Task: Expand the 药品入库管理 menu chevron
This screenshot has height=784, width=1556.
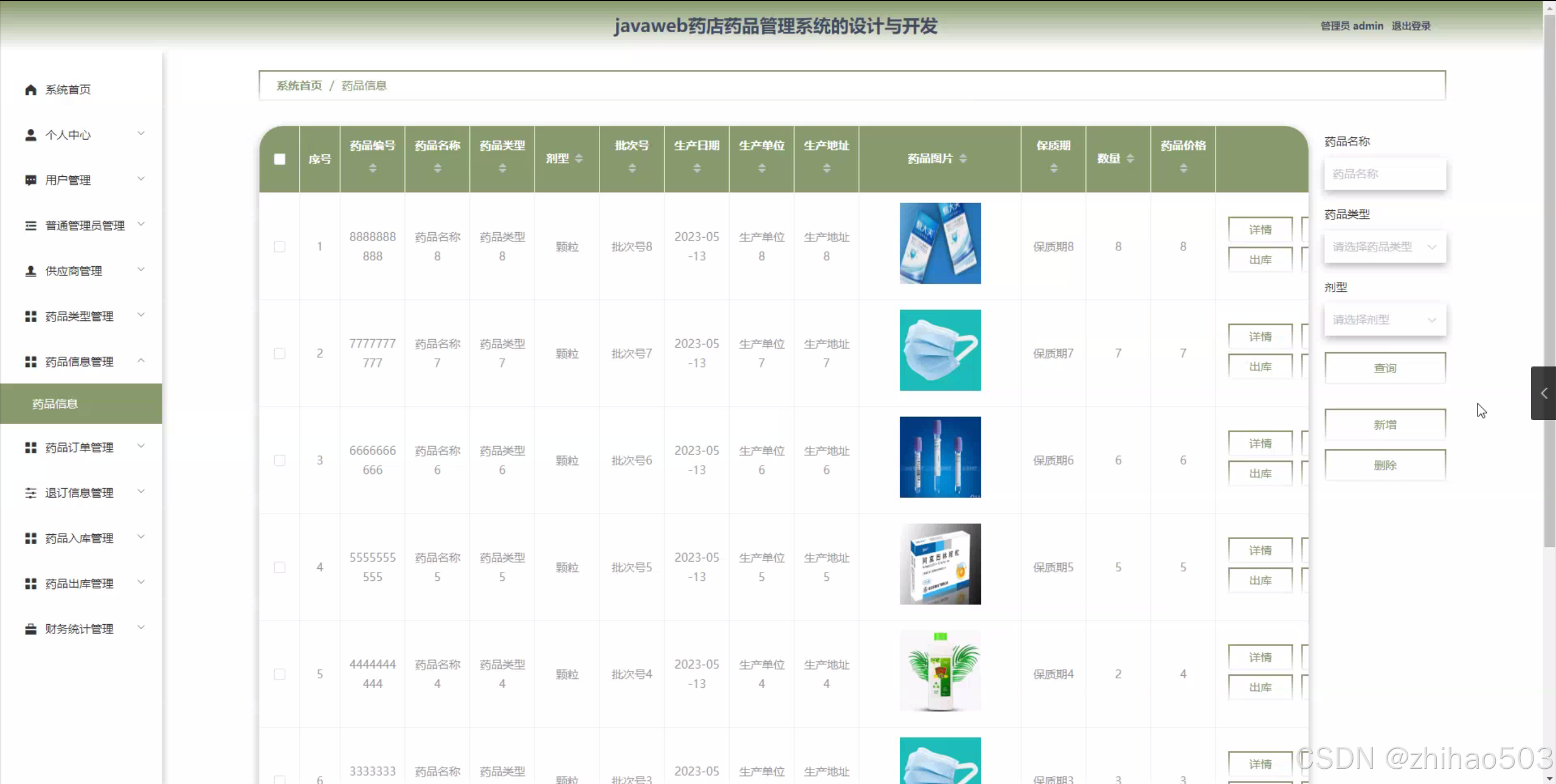Action: click(141, 537)
